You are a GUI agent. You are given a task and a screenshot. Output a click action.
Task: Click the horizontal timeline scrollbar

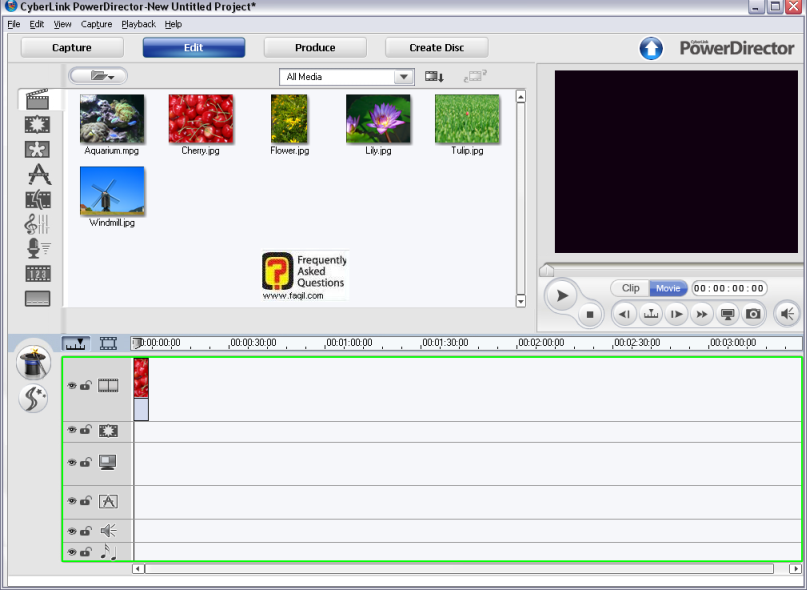pos(460,568)
